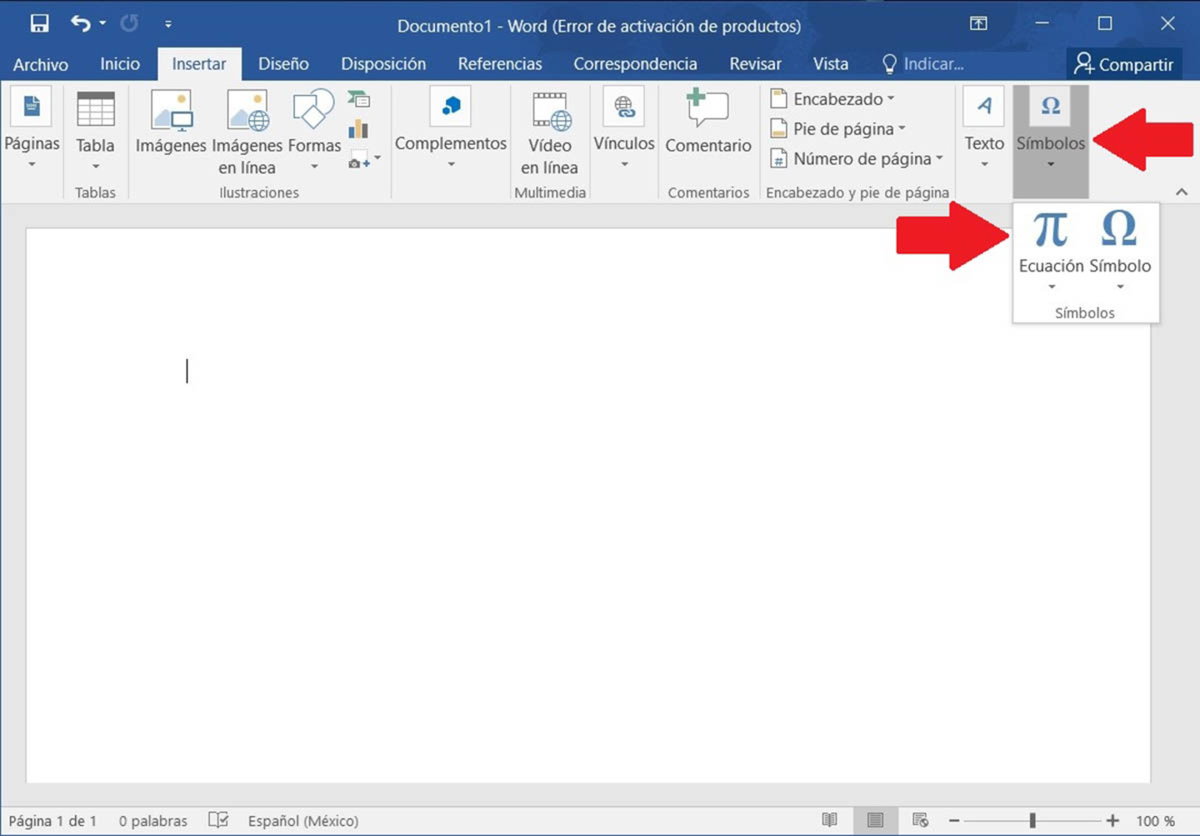Viewport: 1200px width, 836px height.
Task: Click the spelling check status icon
Action: click(218, 821)
